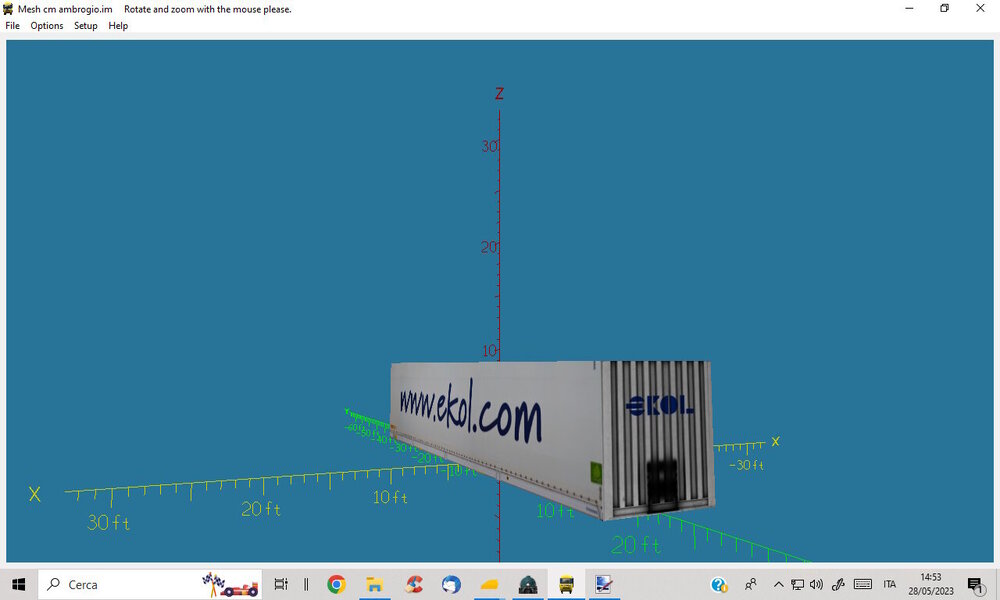Open File Explorer from the taskbar
This screenshot has height=600, width=1000.
(374, 584)
